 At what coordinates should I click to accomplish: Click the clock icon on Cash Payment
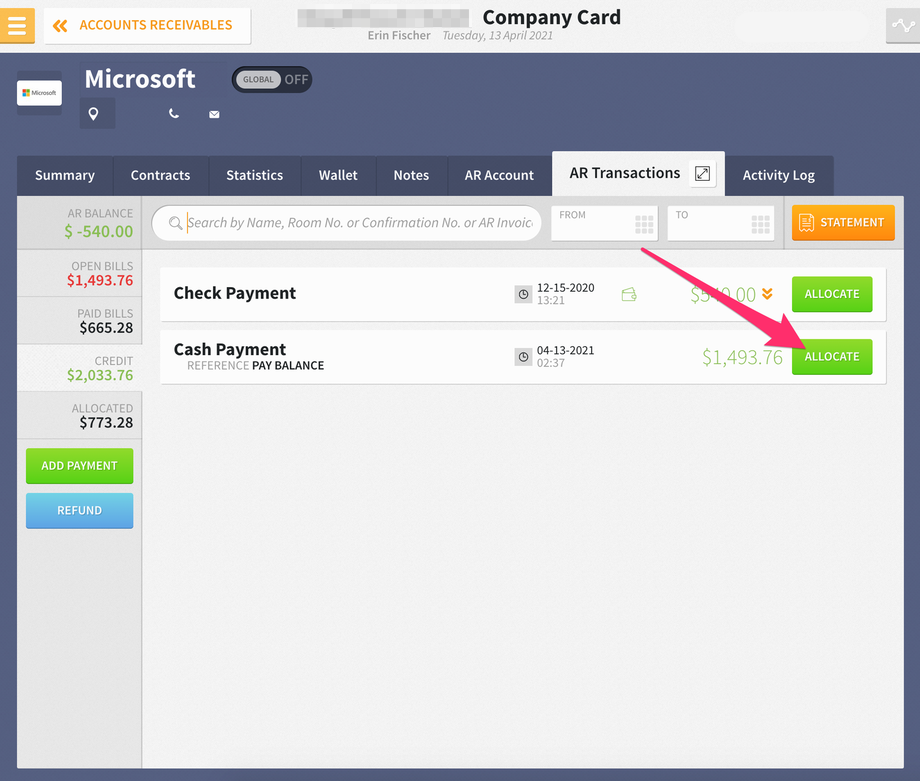(523, 357)
